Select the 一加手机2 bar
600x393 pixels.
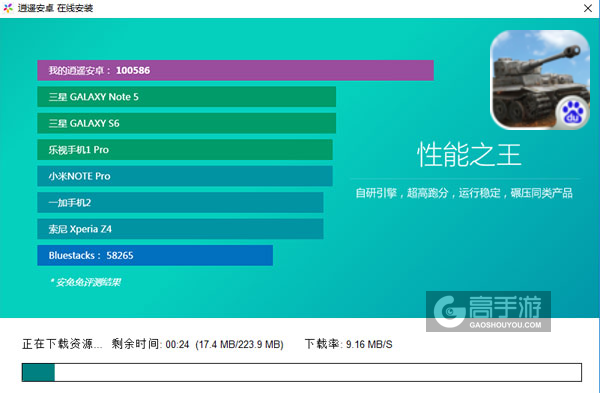click(x=180, y=202)
